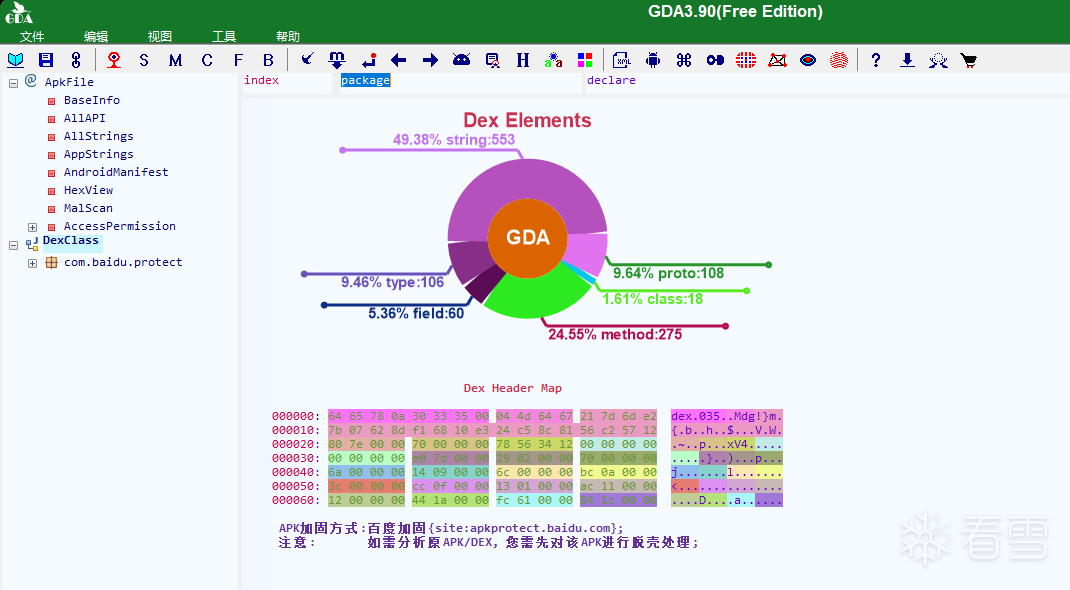Image resolution: width=1070 pixels, height=590 pixels.
Task: Open the 工具 menu
Action: (224, 36)
